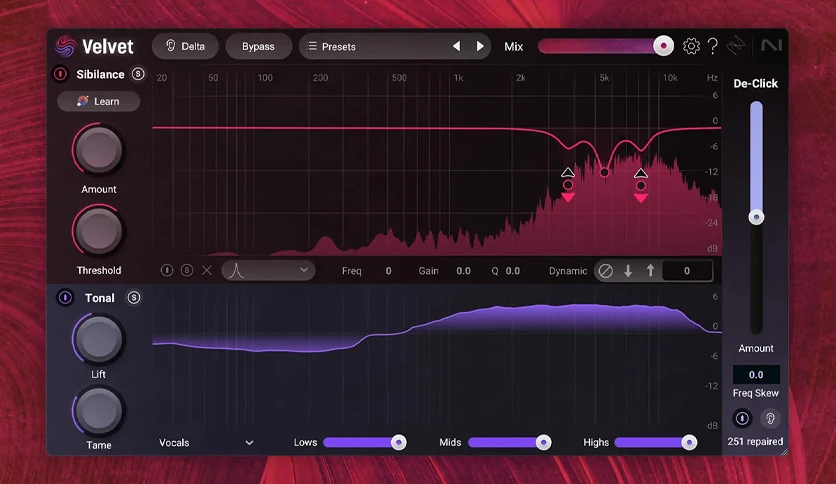
Task: Click the De-Click heading text
Action: [x=755, y=84]
